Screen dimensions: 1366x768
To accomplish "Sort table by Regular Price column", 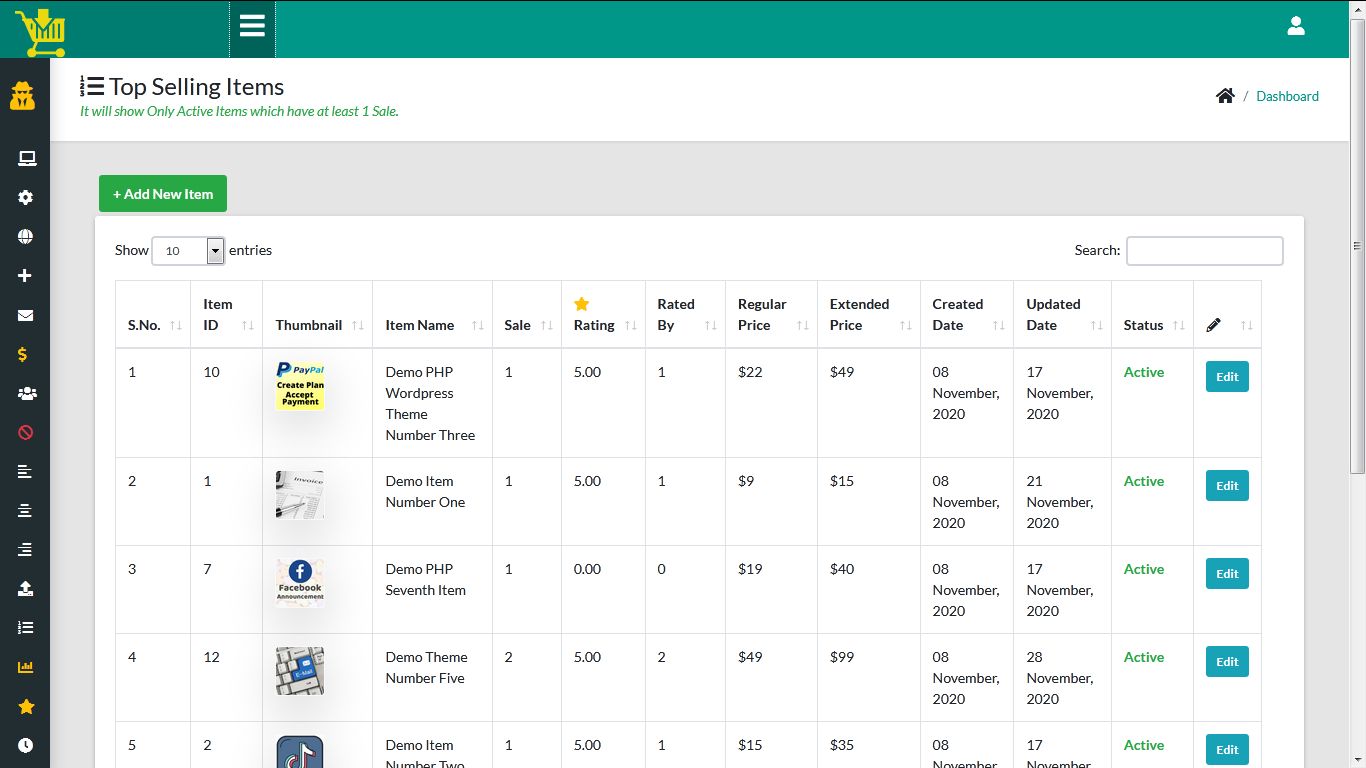I will click(x=770, y=315).
